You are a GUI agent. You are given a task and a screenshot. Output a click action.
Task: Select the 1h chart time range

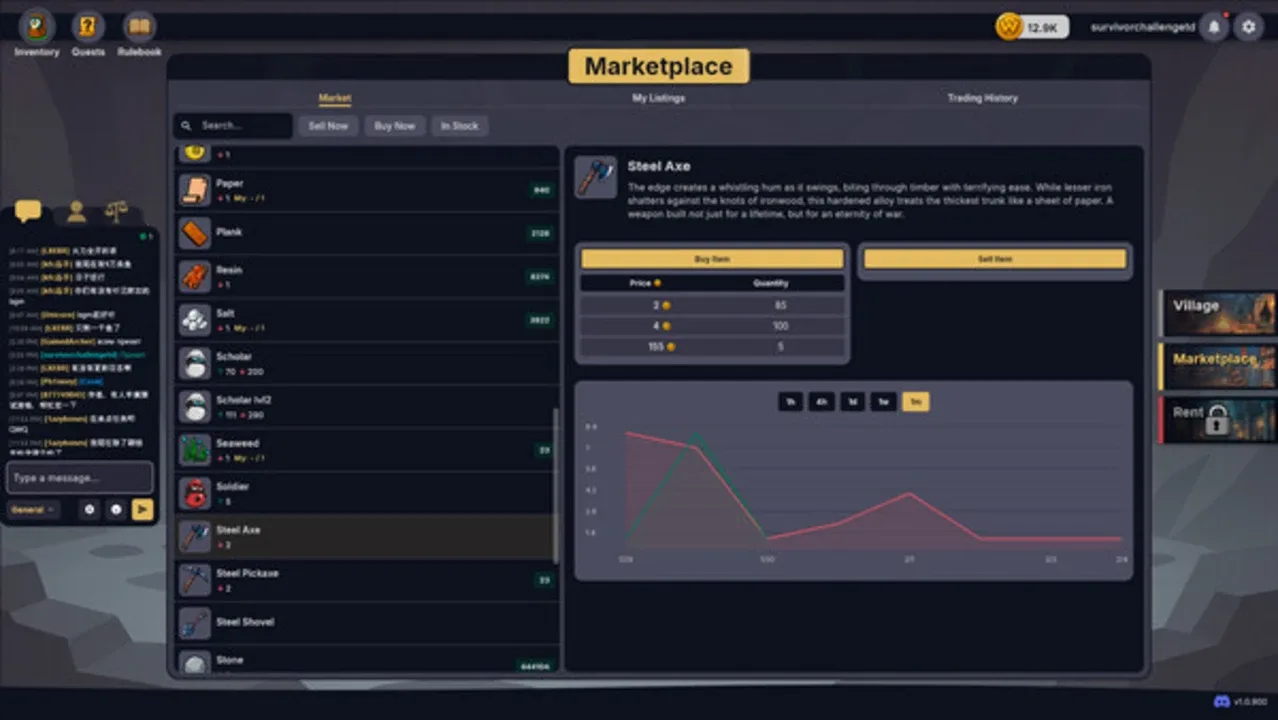(790, 402)
